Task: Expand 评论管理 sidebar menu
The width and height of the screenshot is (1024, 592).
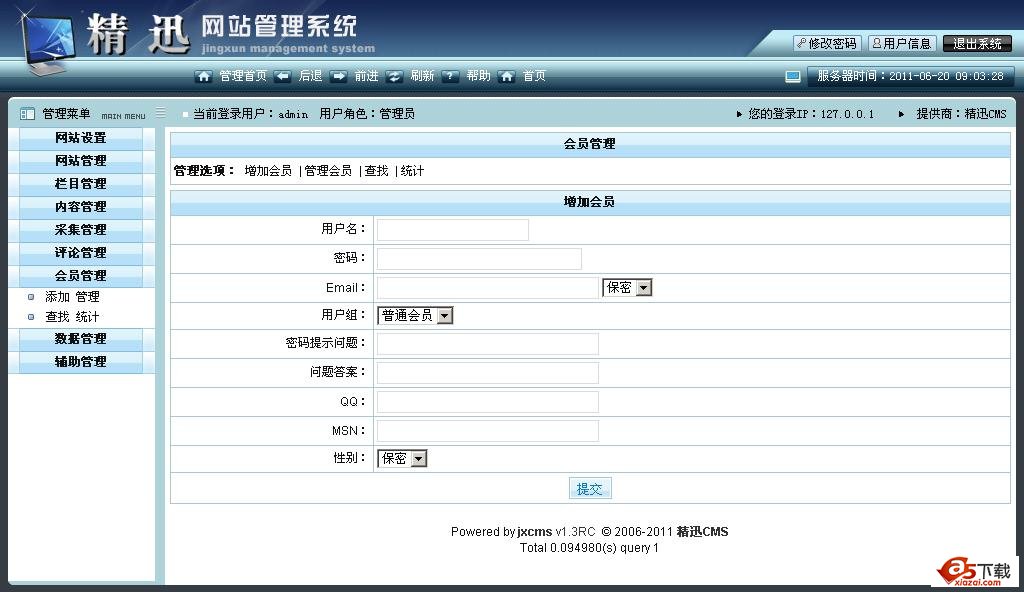Action: (x=81, y=253)
